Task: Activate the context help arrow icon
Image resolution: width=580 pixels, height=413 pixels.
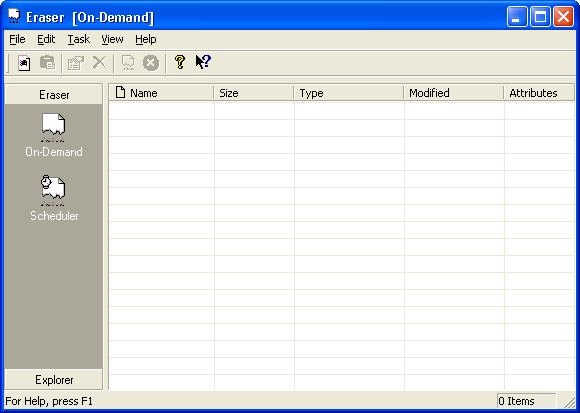Action: [203, 62]
